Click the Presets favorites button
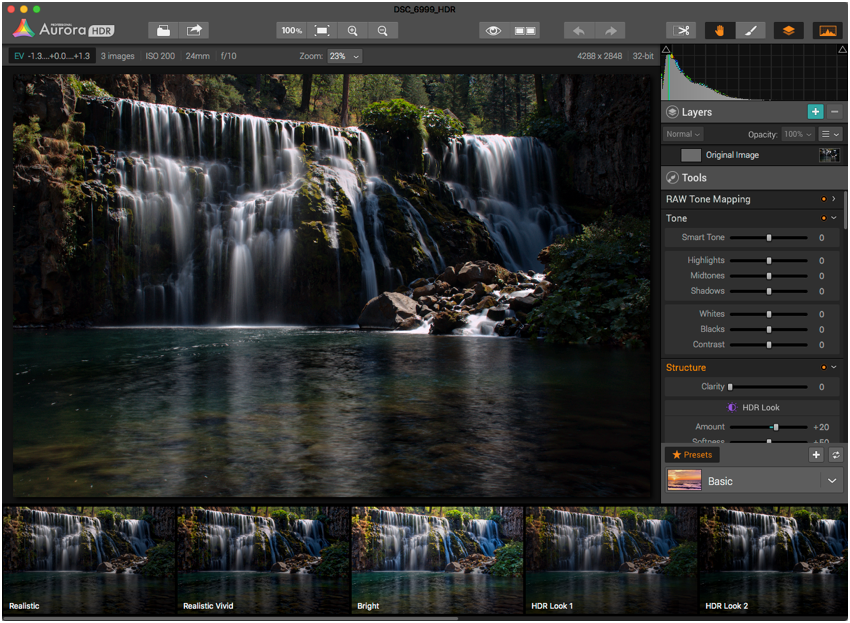This screenshot has height=623, width=850. point(692,455)
